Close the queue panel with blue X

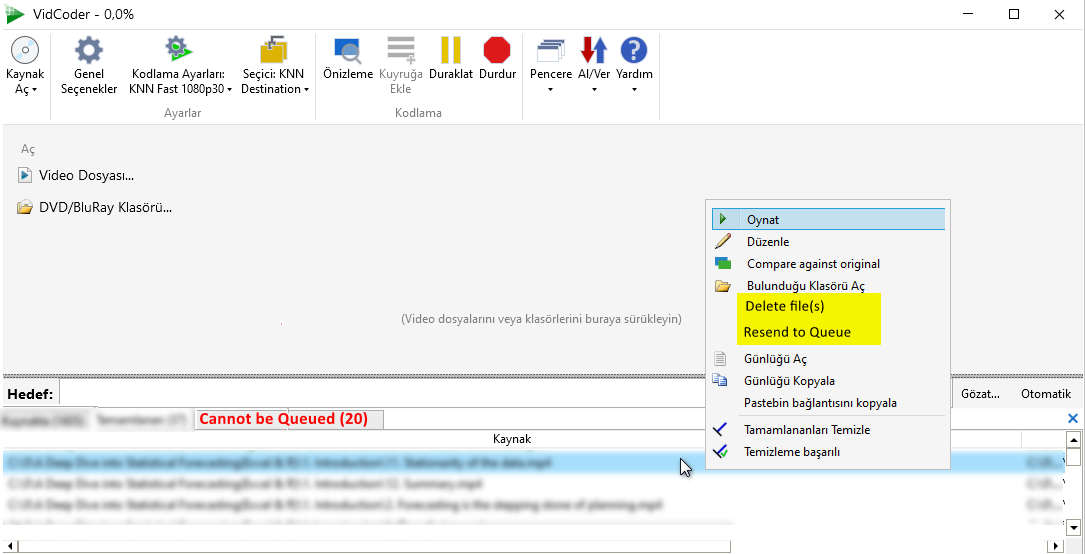pyautogui.click(x=1073, y=418)
